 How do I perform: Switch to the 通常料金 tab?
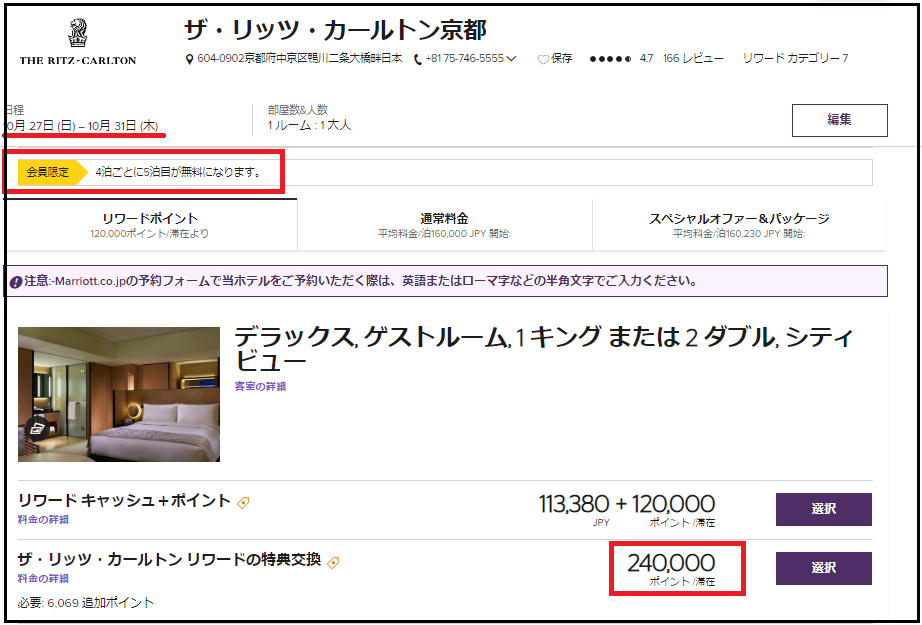445,225
